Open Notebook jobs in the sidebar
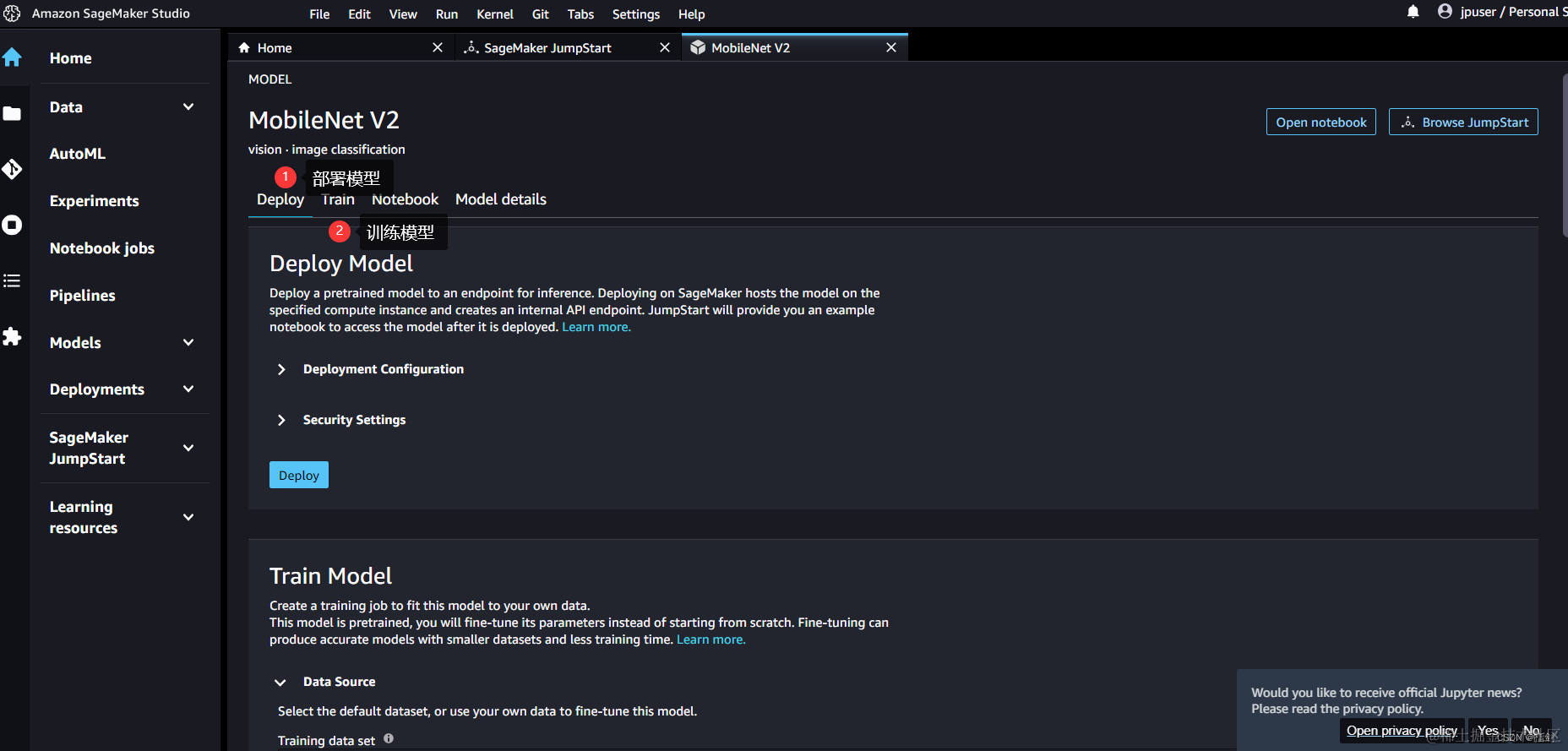1568x751 pixels. point(102,248)
